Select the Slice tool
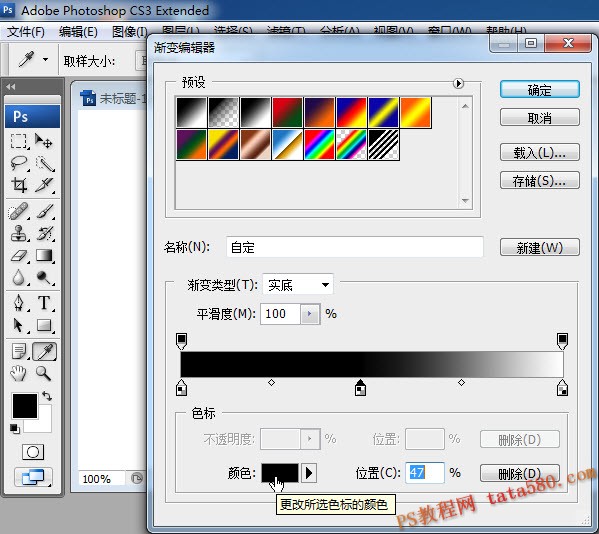Image resolution: width=599 pixels, height=534 pixels. 45,185
